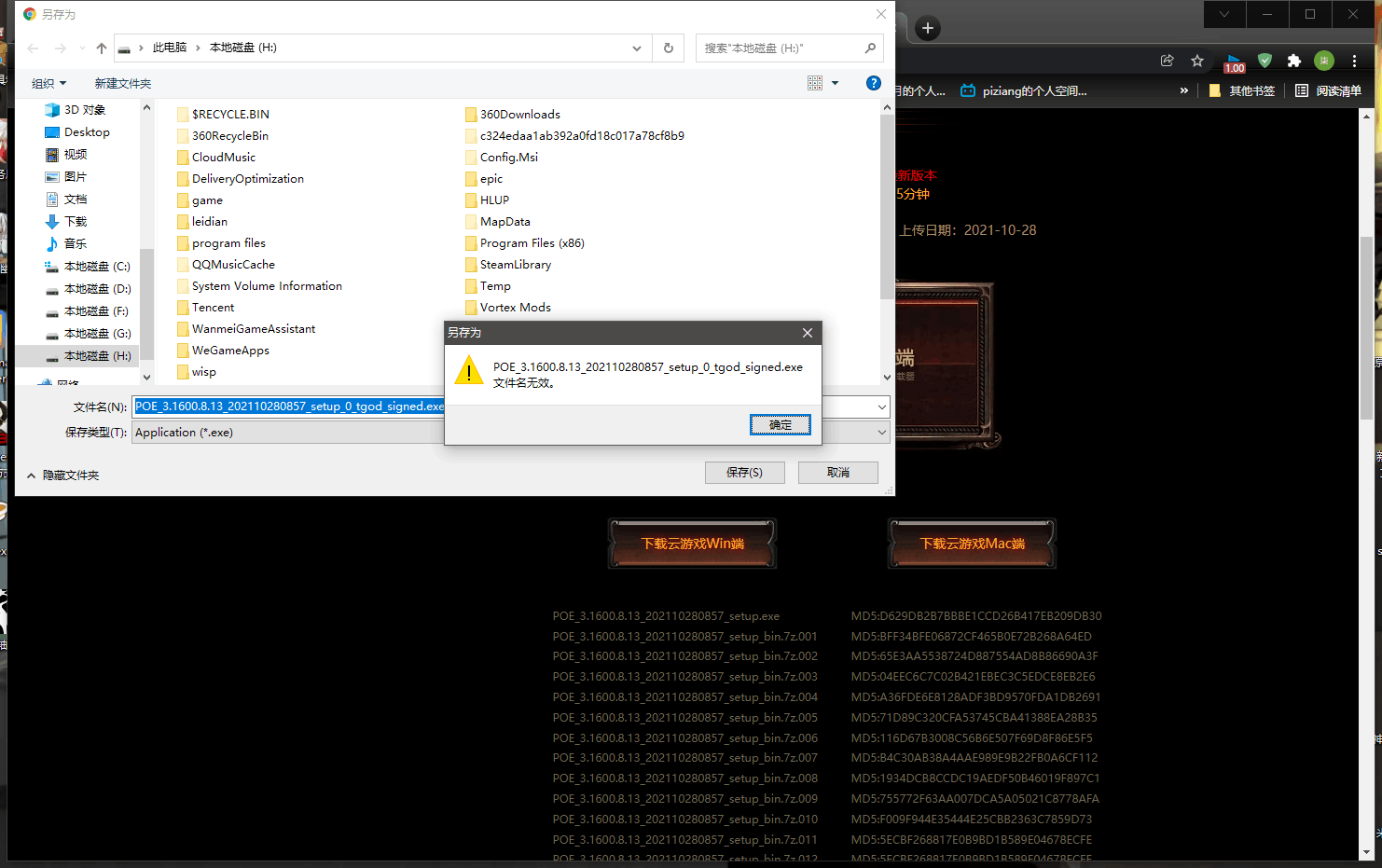
Task: Select the MapData folder
Action: pyautogui.click(x=497, y=222)
